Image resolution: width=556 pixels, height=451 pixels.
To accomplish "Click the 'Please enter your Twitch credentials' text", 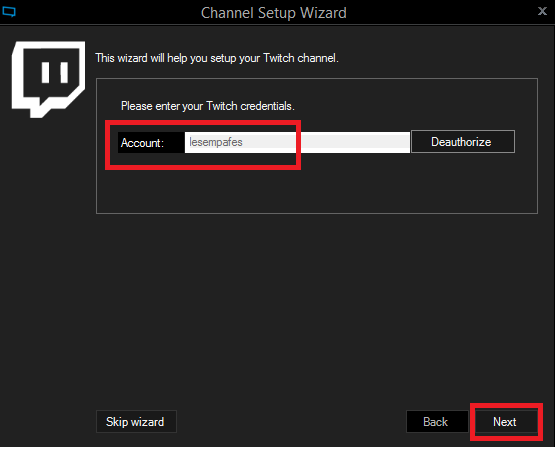I will point(208,106).
